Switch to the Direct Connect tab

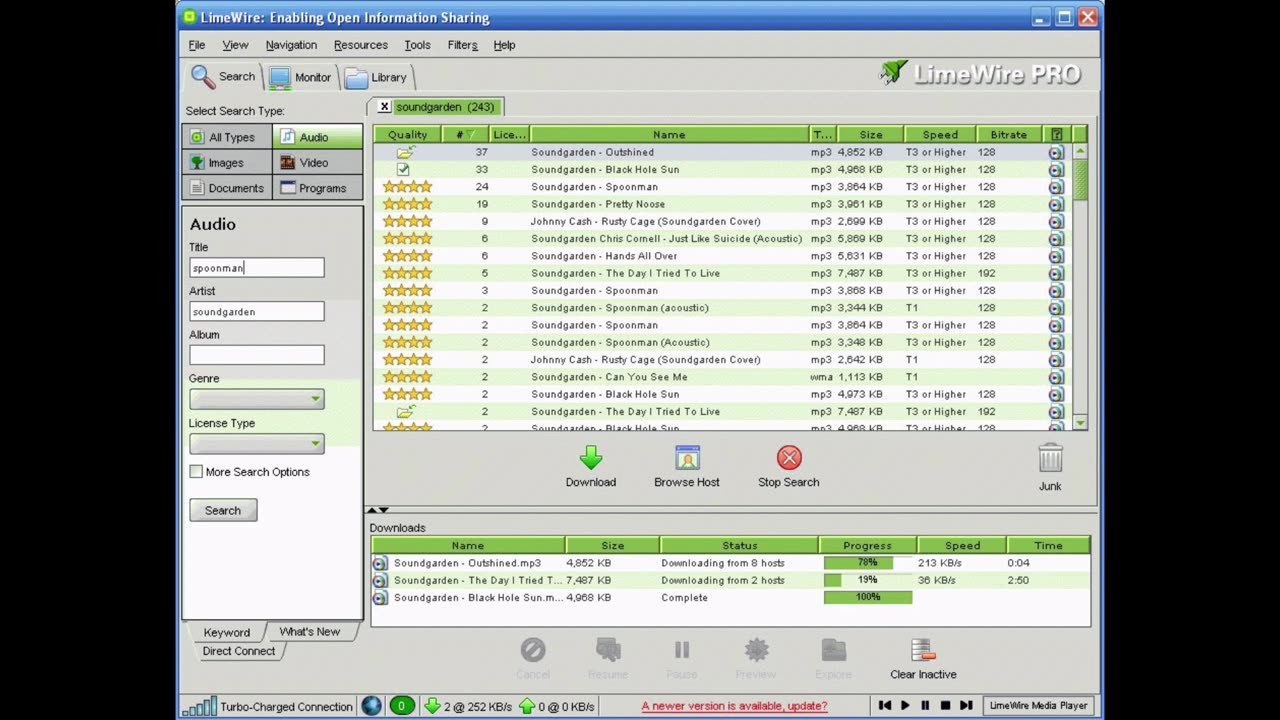[239, 651]
